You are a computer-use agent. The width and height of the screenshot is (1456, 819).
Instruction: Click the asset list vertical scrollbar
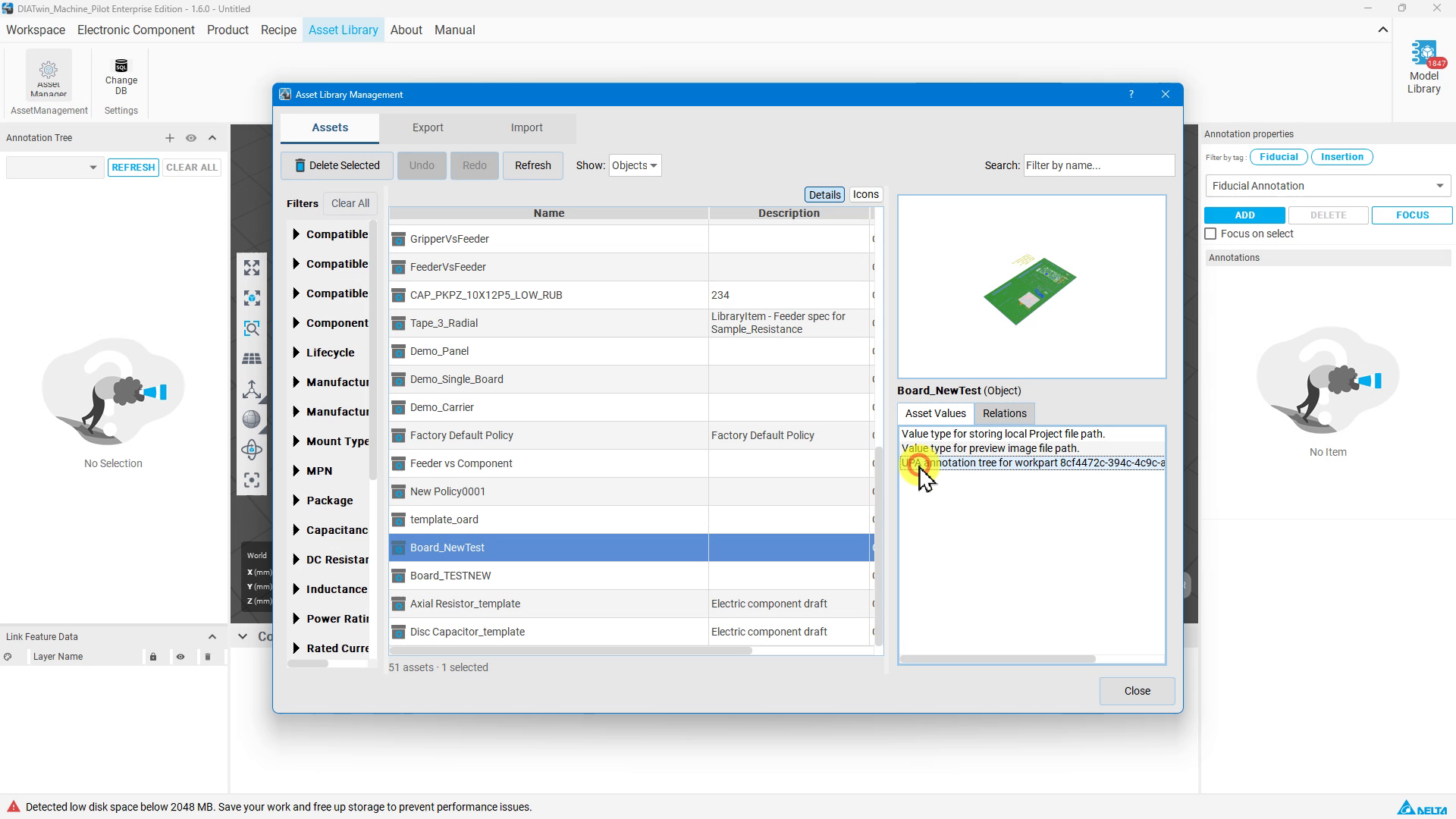879,546
